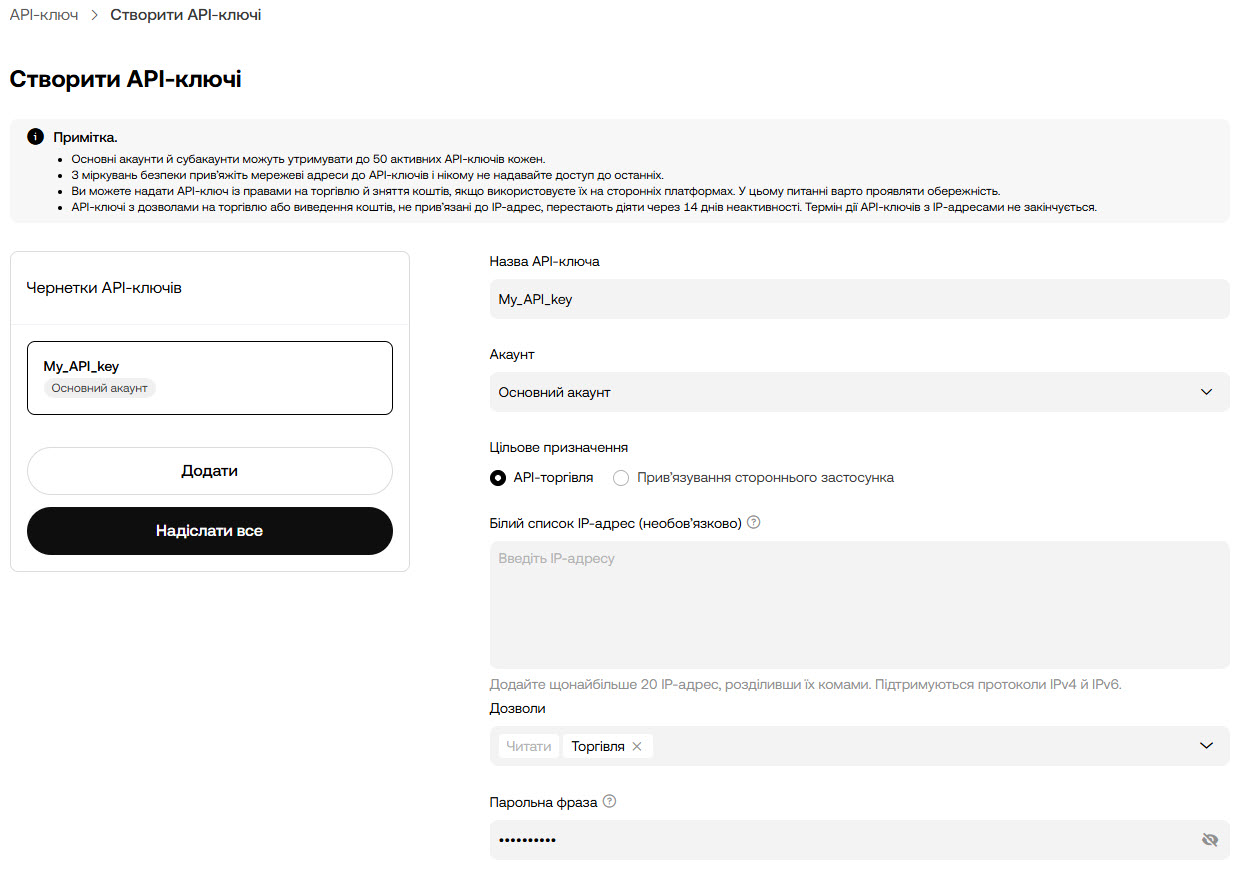Click help icon next to IP whitelist label
The width and height of the screenshot is (1252, 871).
click(x=754, y=522)
